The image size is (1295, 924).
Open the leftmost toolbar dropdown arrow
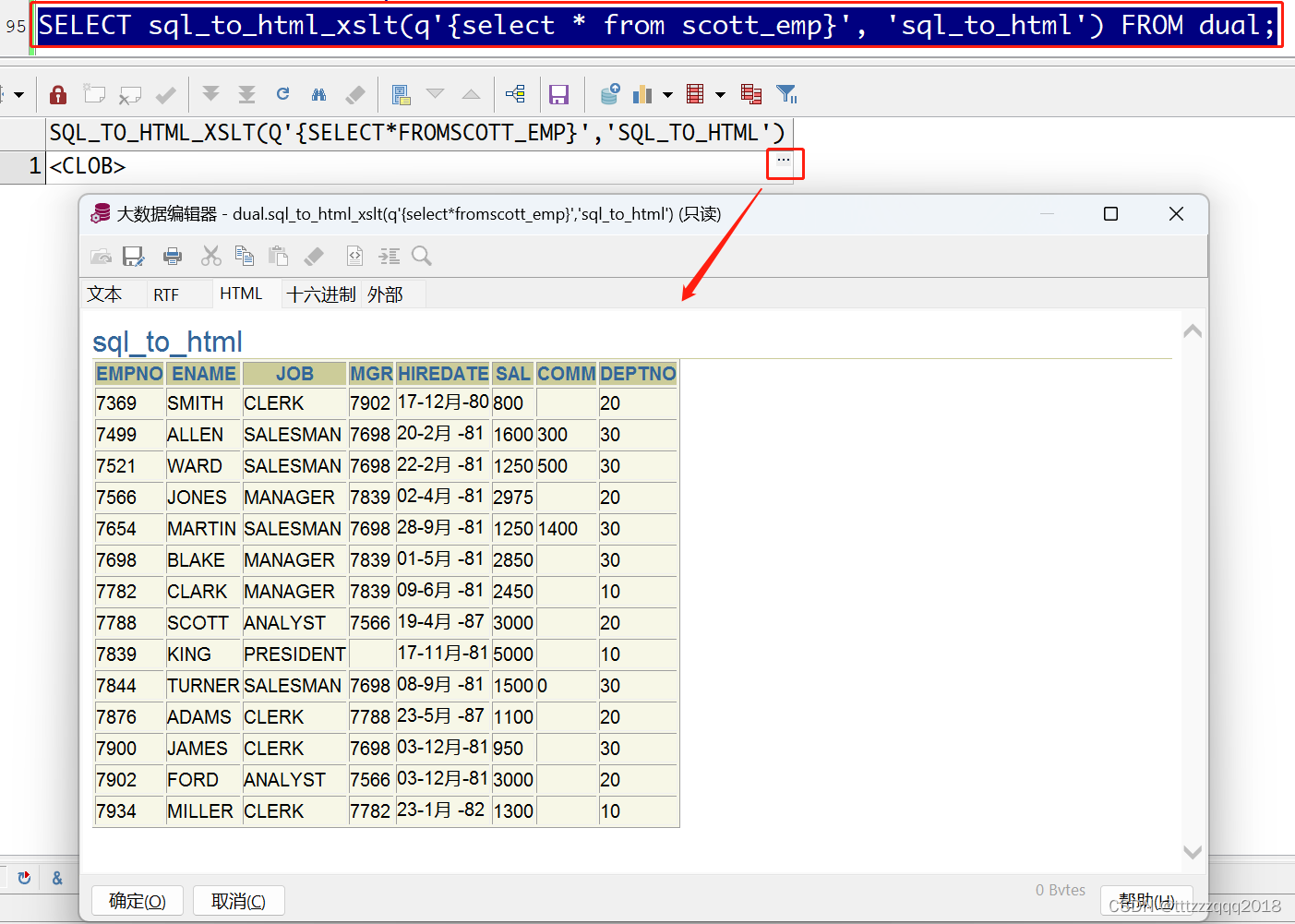coord(18,94)
